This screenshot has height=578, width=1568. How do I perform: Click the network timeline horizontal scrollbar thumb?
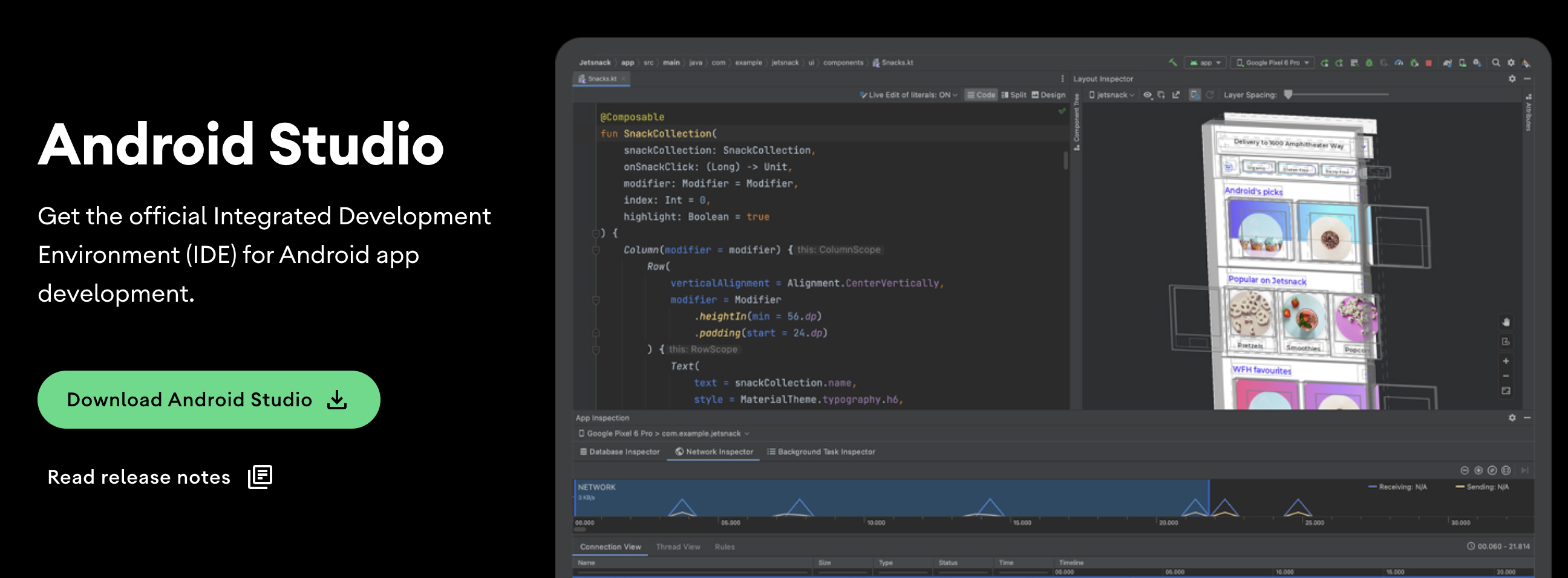(580, 529)
